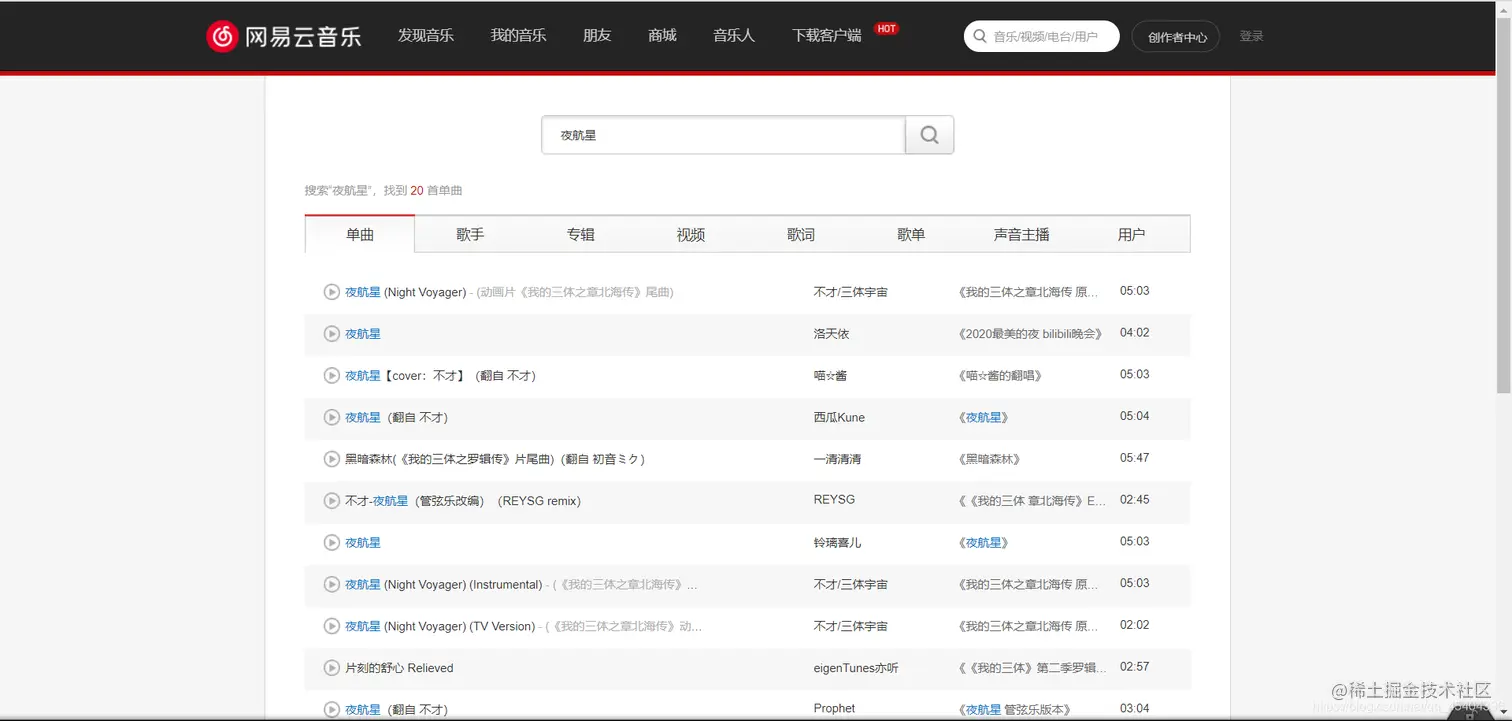Open artist eigenTunes亦听

pyautogui.click(x=856, y=668)
